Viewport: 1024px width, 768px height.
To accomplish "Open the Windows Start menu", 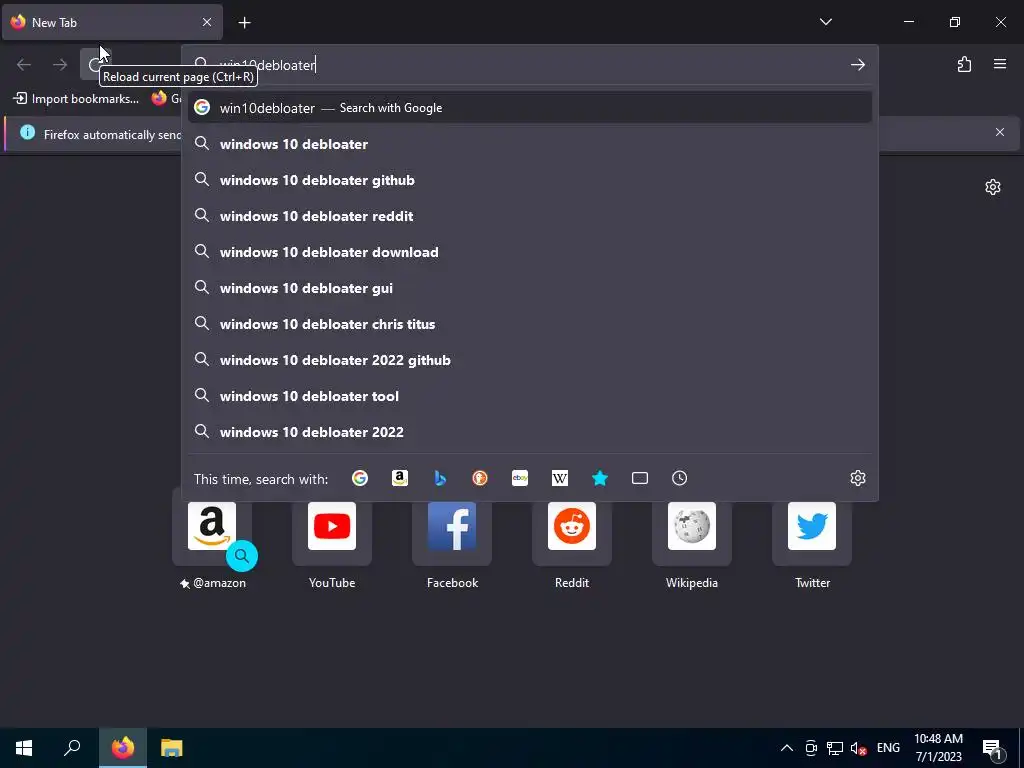I will click(24, 748).
